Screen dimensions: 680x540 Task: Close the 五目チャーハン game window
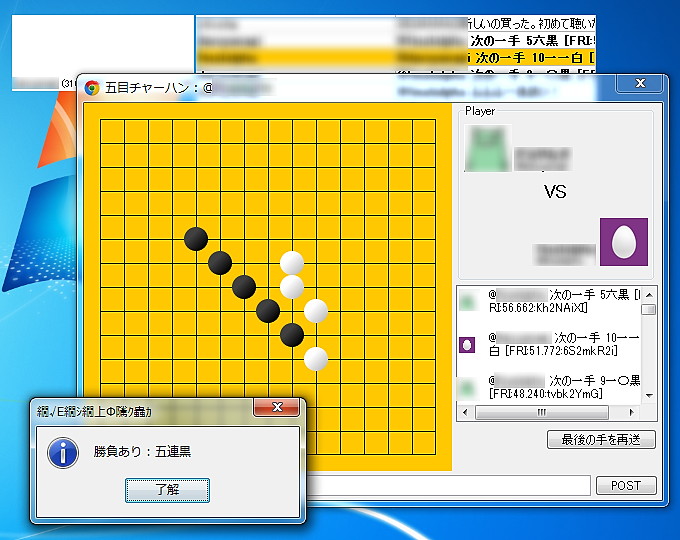(641, 83)
